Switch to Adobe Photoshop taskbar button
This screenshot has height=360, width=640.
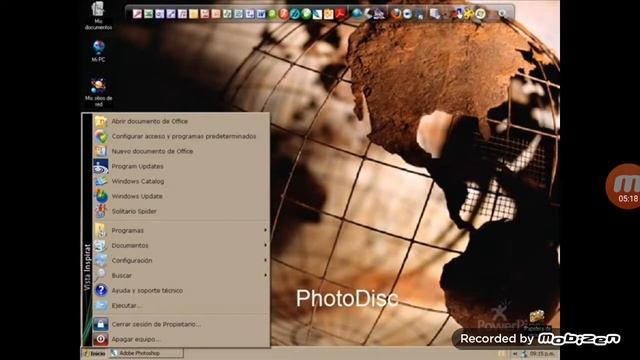(x=146, y=353)
